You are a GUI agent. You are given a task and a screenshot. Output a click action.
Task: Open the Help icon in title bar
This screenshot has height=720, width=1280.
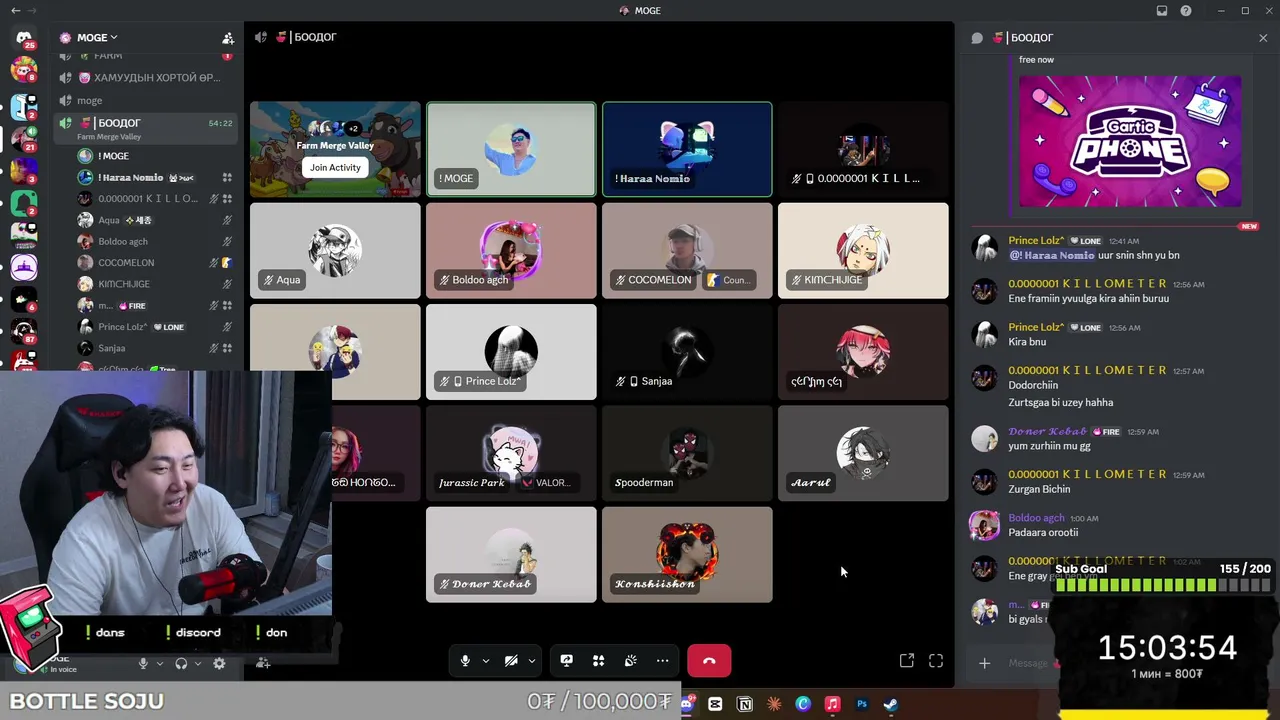pyautogui.click(x=1186, y=11)
